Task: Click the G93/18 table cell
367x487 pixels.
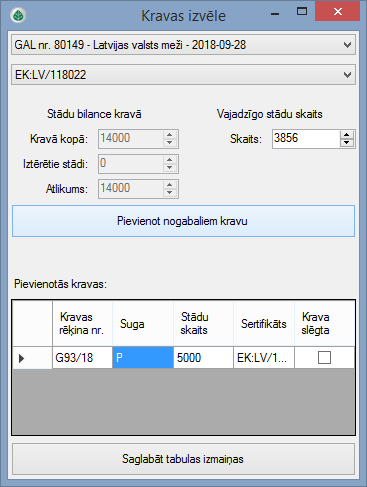Action: (x=82, y=358)
